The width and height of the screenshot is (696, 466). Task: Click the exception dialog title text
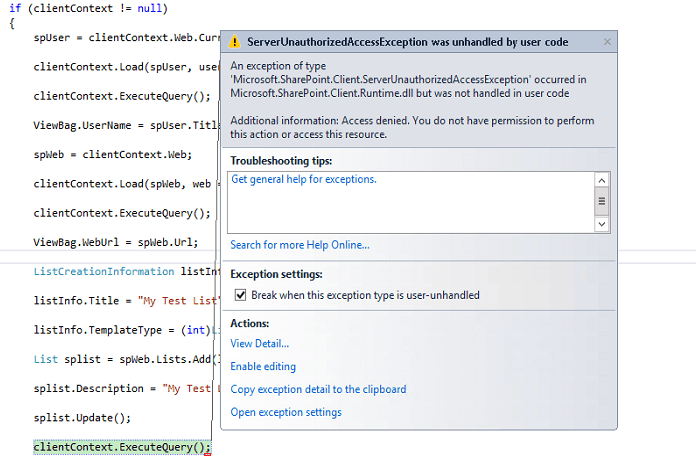pyautogui.click(x=407, y=42)
